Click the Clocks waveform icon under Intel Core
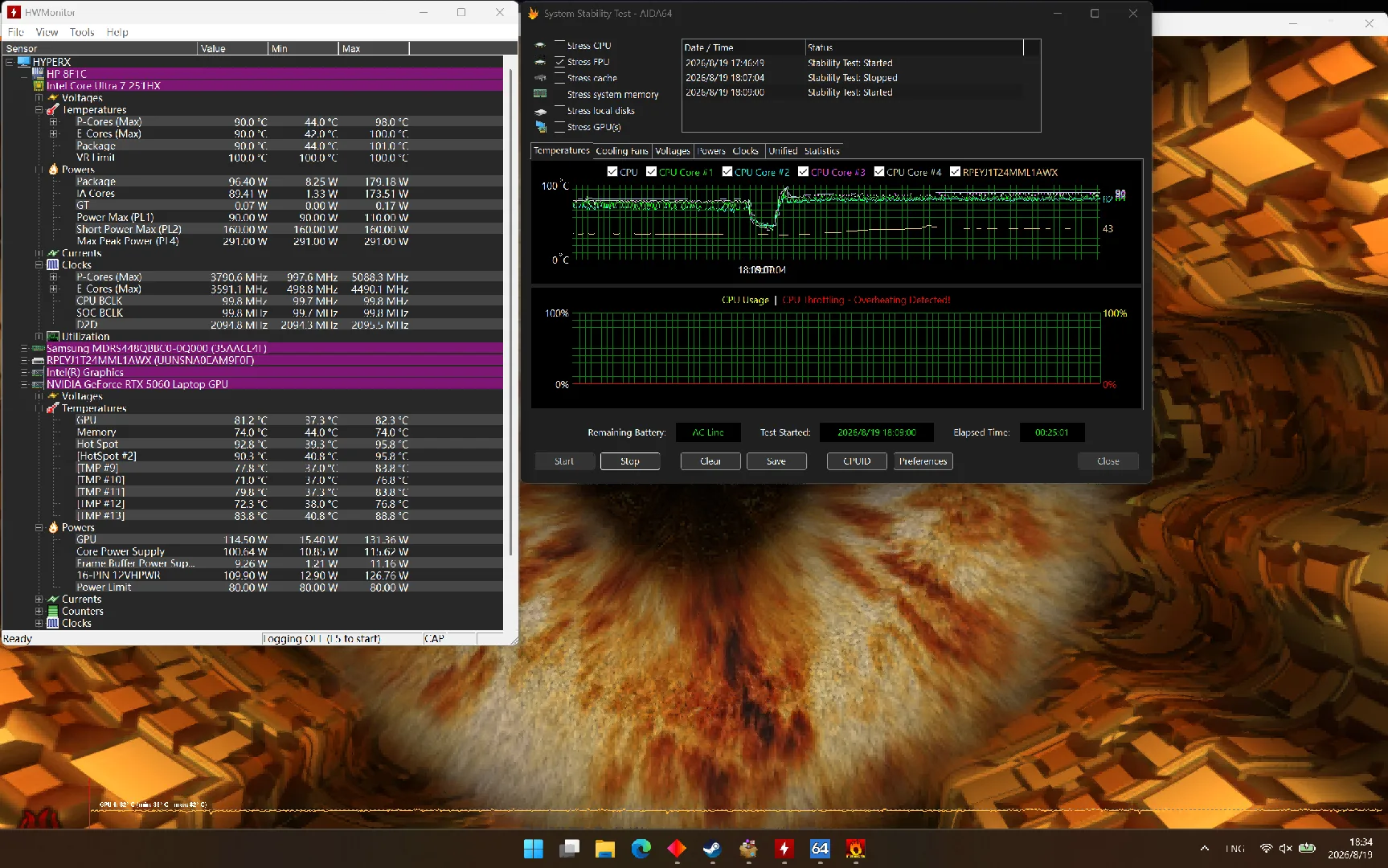 click(x=53, y=265)
